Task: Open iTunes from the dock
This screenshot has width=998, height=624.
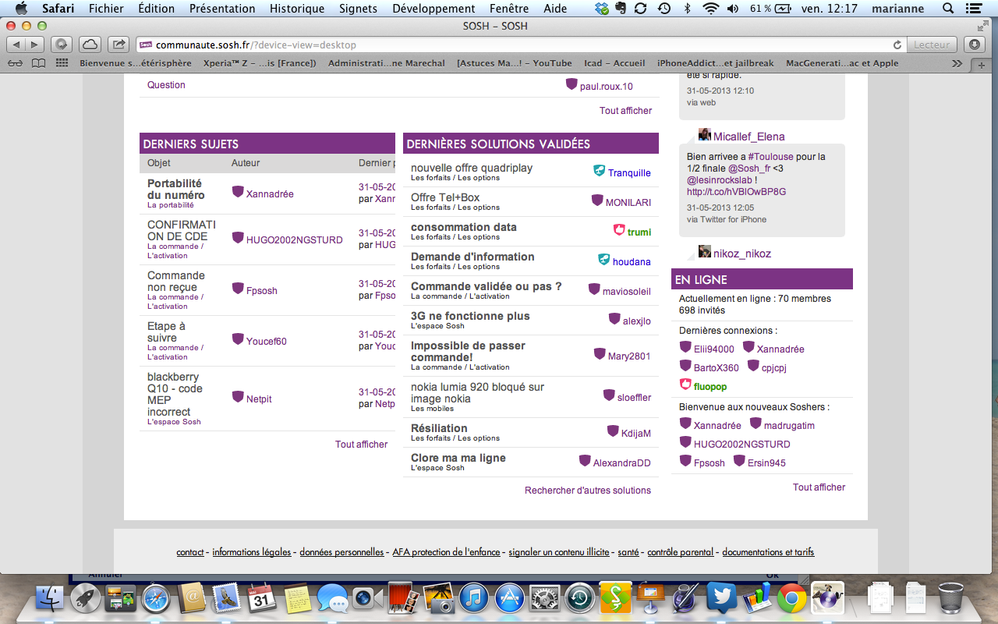Action: click(473, 598)
